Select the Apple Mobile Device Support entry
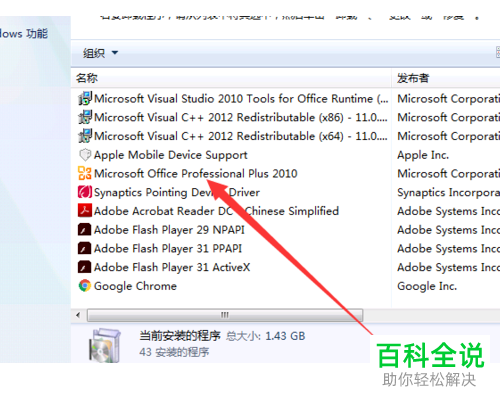500x400 pixels. pos(171,155)
